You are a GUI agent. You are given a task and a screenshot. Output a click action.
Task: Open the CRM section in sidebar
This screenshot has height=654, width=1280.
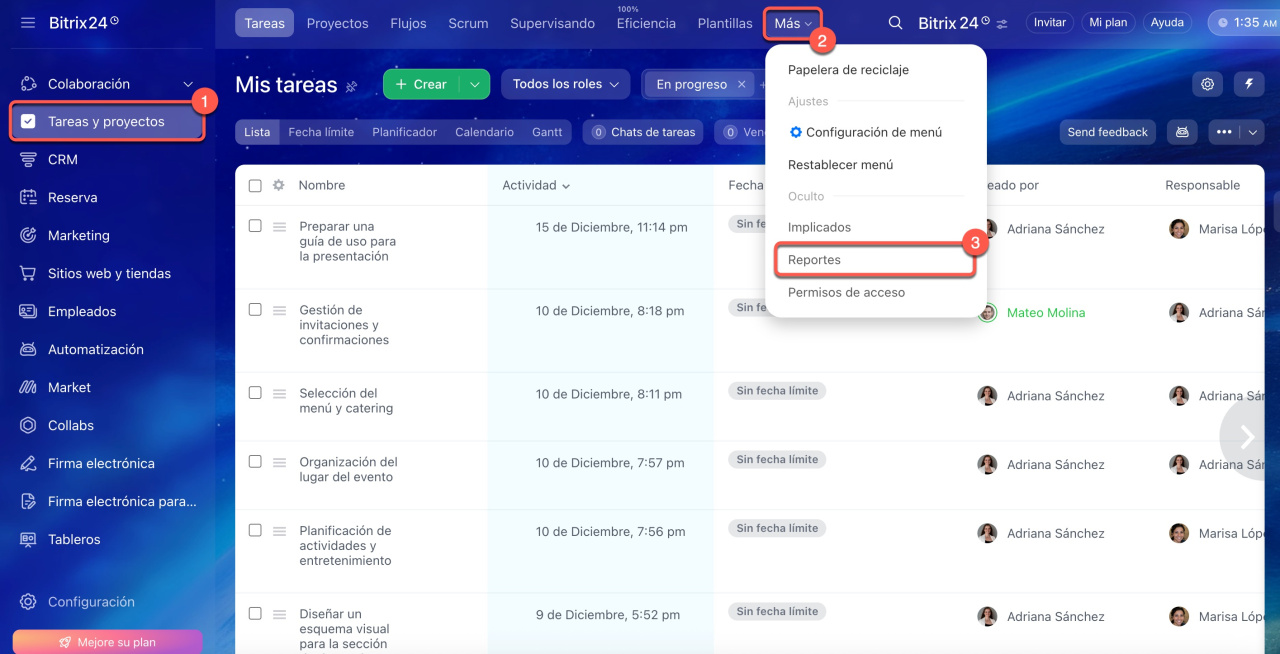(62, 160)
